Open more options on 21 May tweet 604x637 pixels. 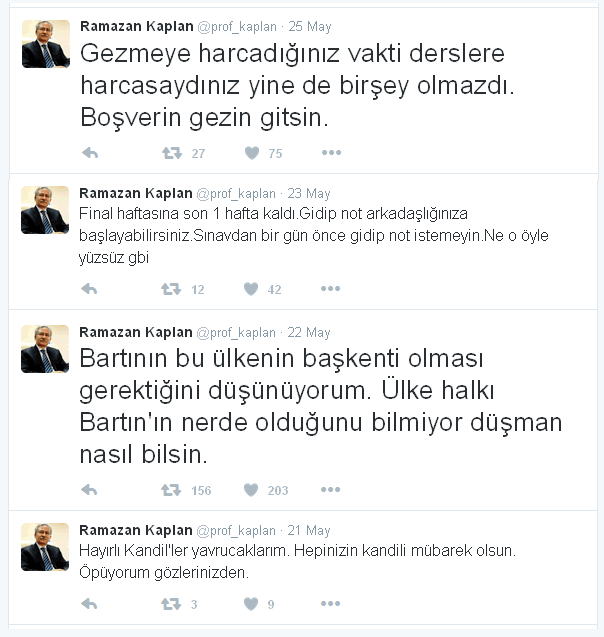pyautogui.click(x=331, y=604)
